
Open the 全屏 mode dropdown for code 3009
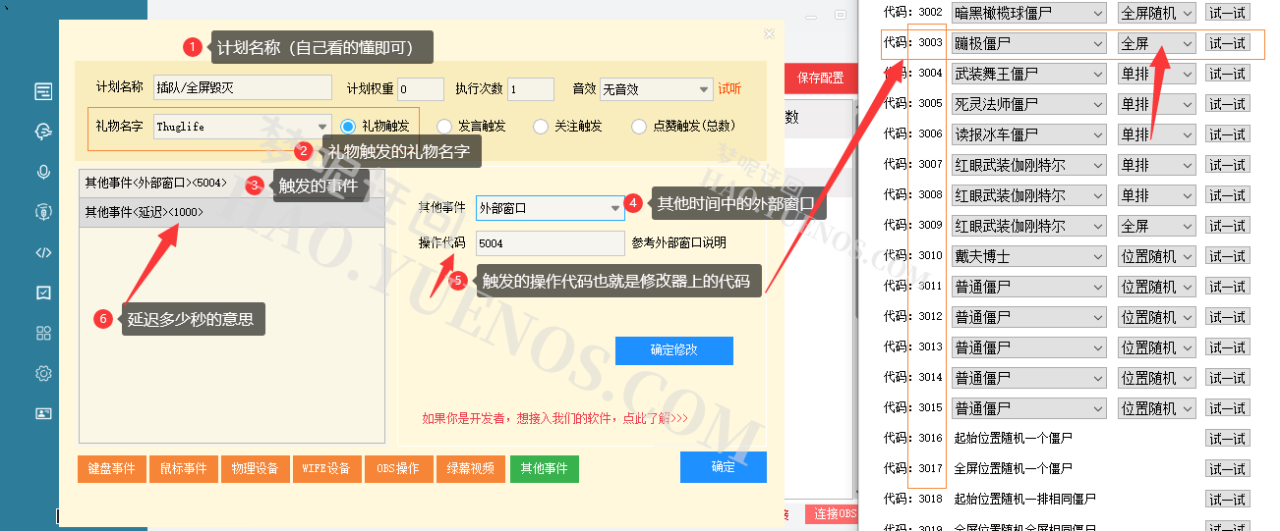[x=1157, y=226]
